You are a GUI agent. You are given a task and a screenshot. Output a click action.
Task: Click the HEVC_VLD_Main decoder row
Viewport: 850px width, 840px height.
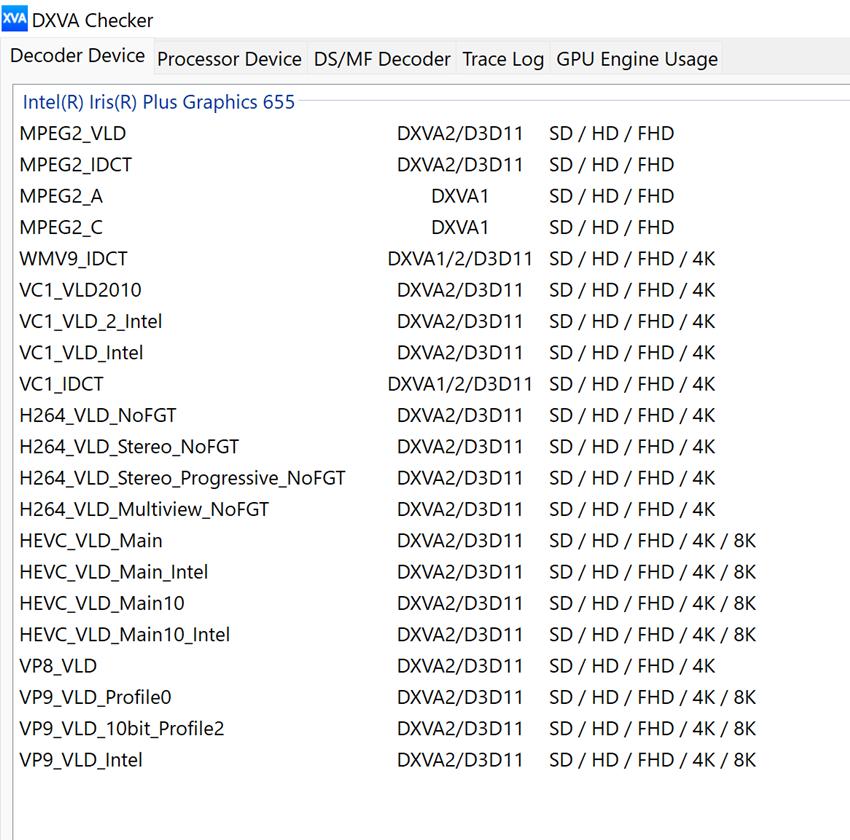(x=91, y=541)
